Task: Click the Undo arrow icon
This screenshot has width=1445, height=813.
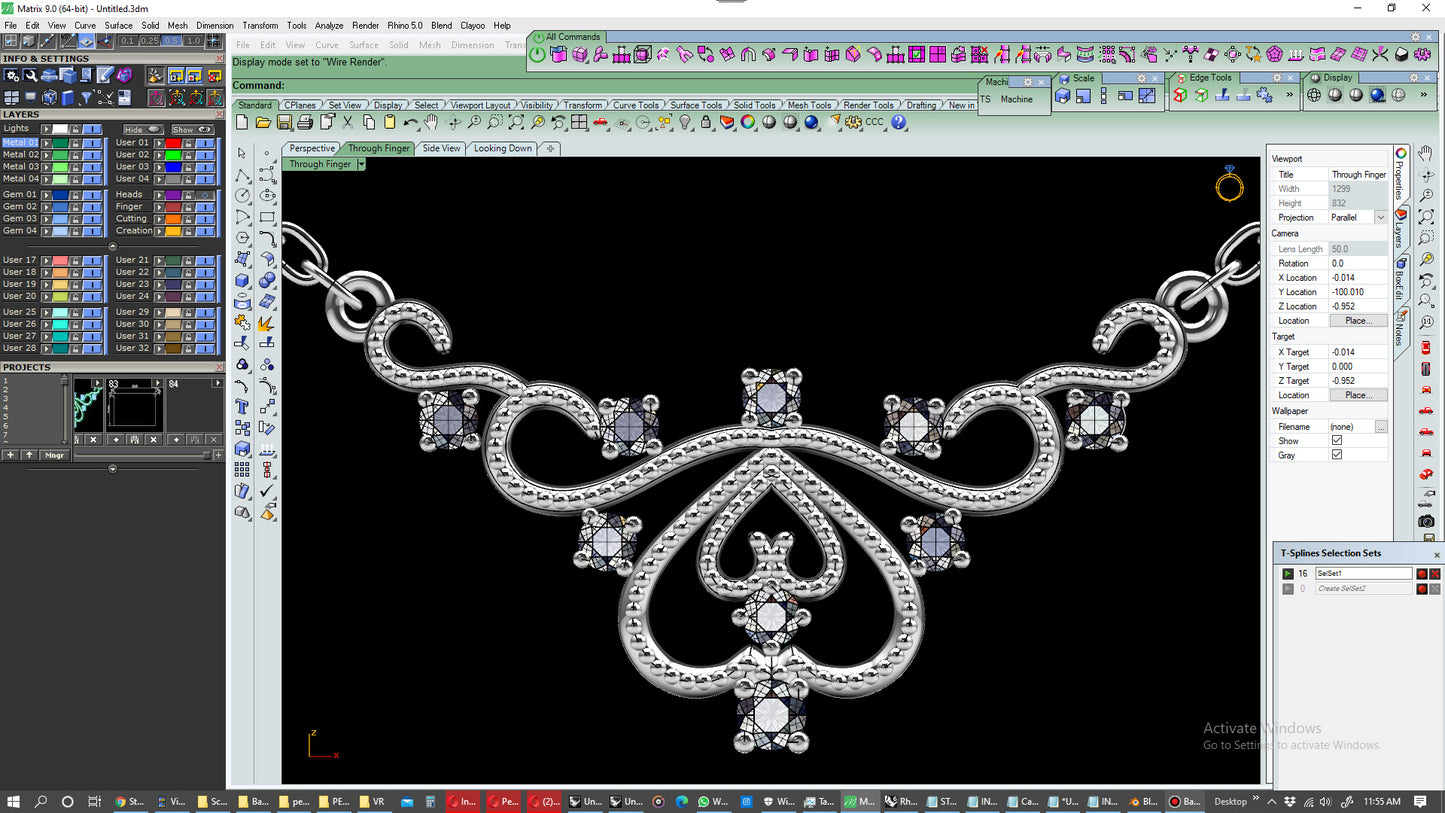Action: point(410,122)
